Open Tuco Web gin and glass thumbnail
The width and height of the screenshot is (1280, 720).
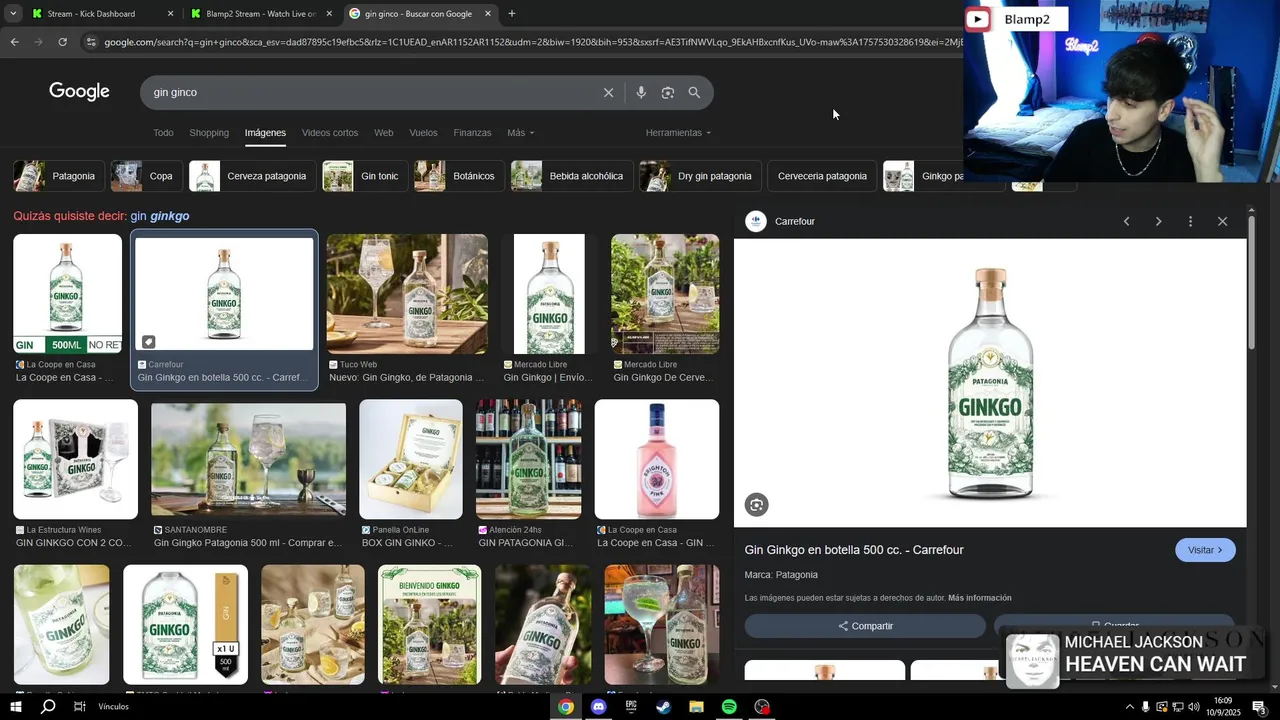tap(407, 294)
